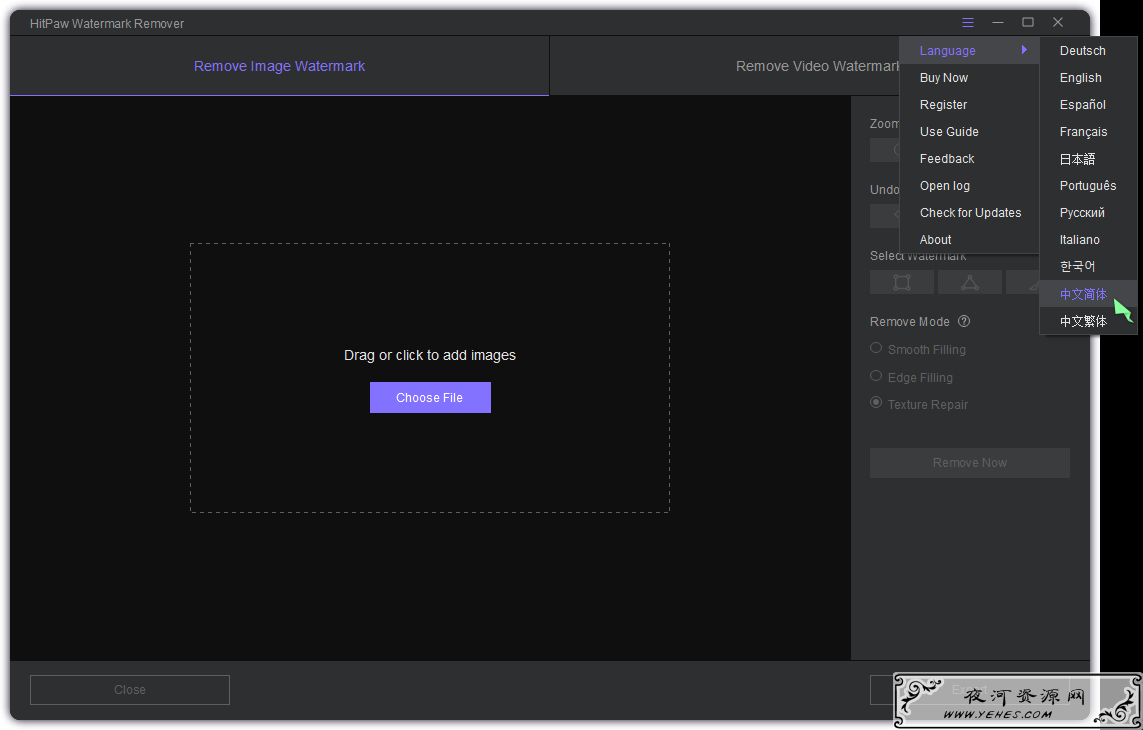Image resolution: width=1143 pixels, height=730 pixels.
Task: Expand the Language submenu arrow
Action: coord(1024,50)
